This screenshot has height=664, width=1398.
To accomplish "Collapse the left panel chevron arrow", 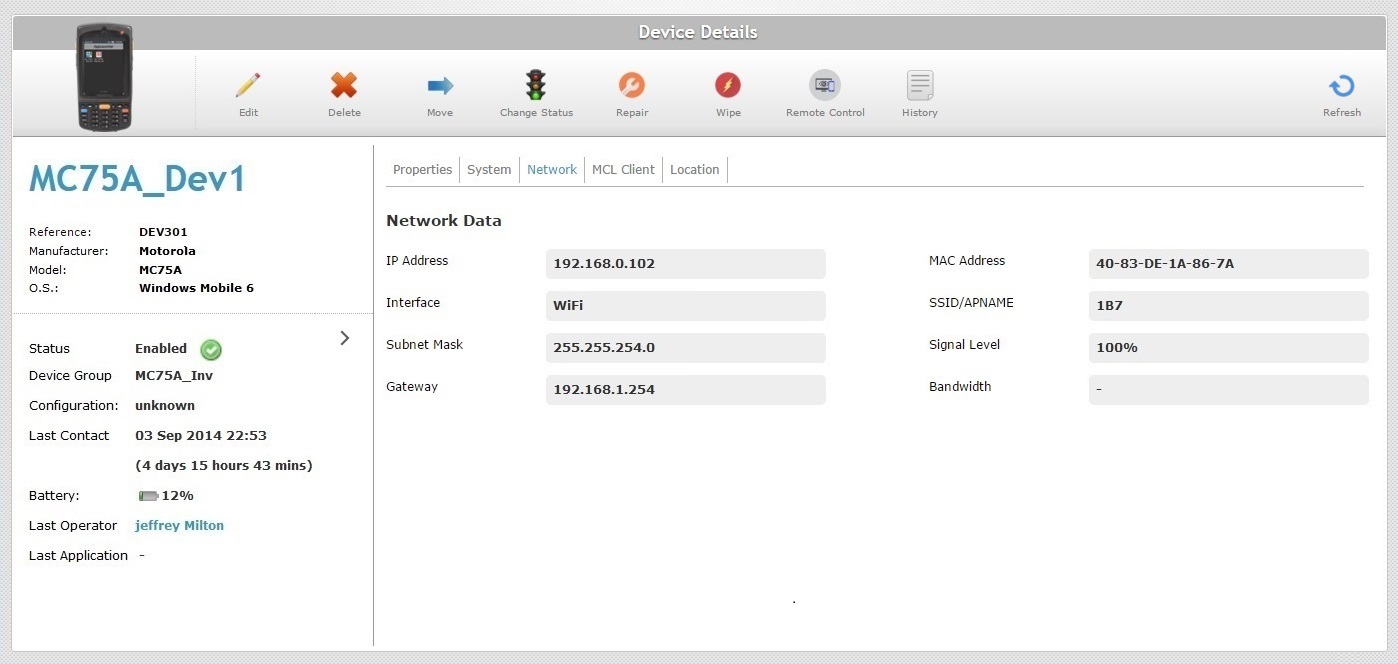I will coord(345,338).
